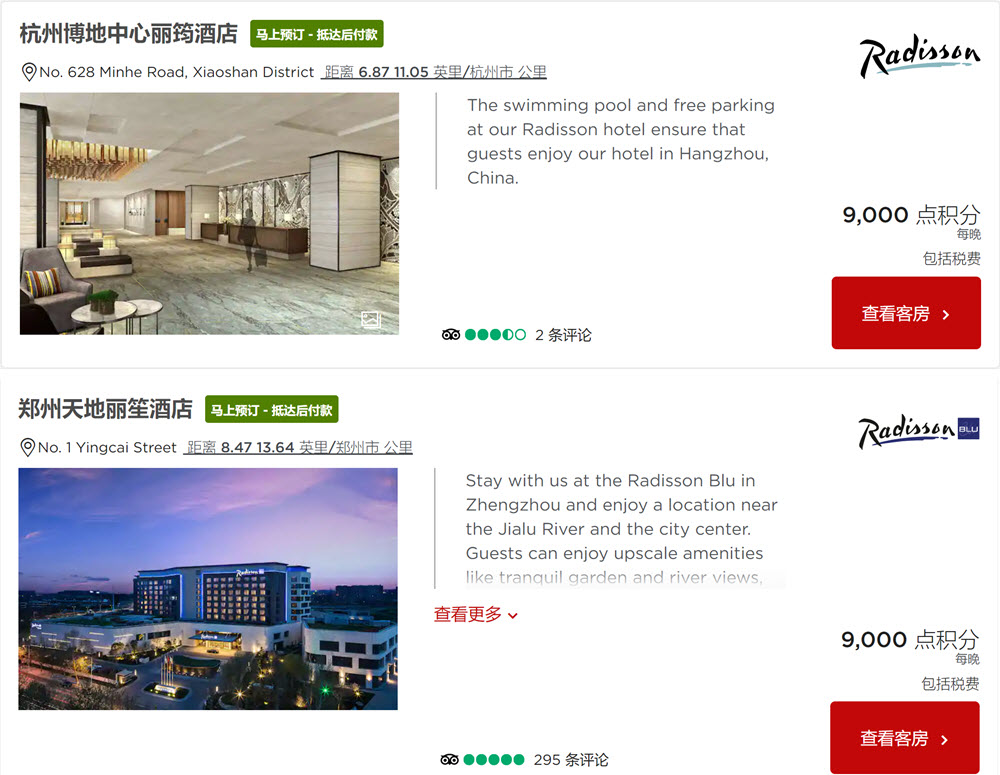Click location pin beside No. 1 Yingcai Street
1000x775 pixels.
click(x=27, y=448)
